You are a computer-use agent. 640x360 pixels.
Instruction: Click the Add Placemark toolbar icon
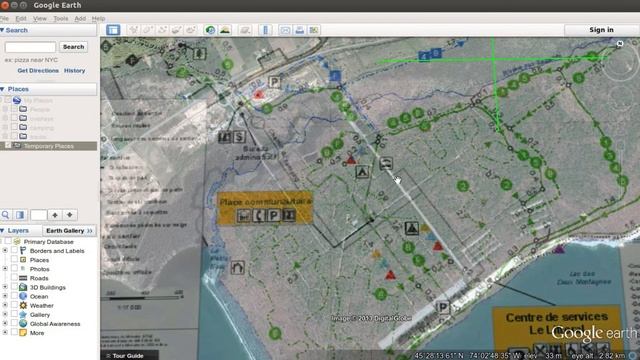tap(134, 30)
